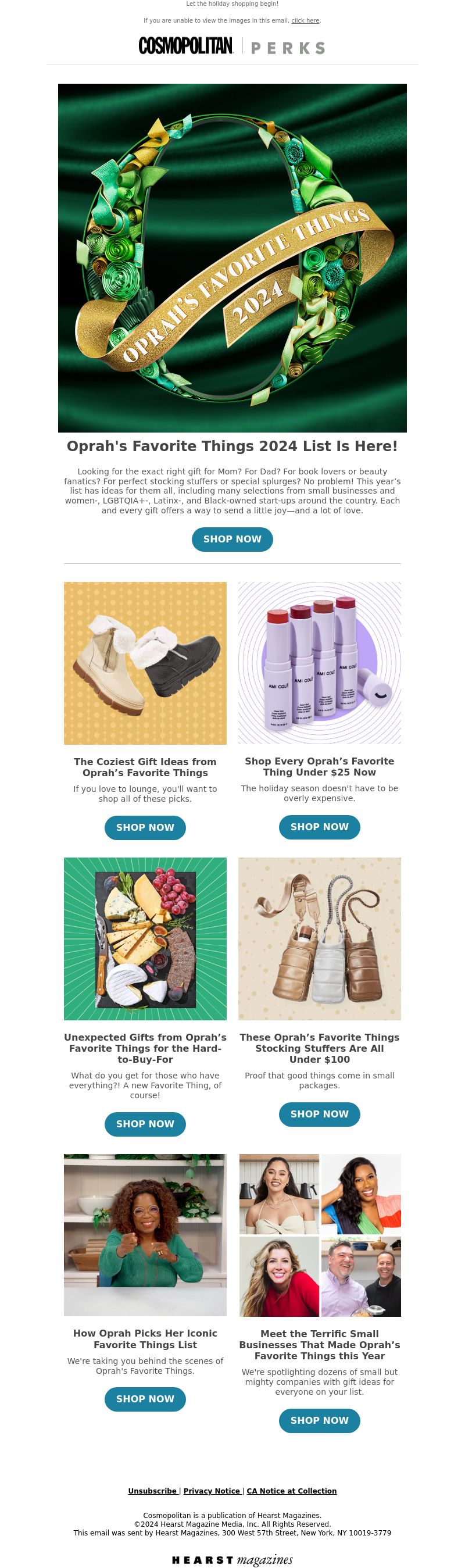This screenshot has width=465, height=1568.
Task: Click 'Oprah's Favorite Things 2024 List Is Here!' headline
Action: point(233,446)
